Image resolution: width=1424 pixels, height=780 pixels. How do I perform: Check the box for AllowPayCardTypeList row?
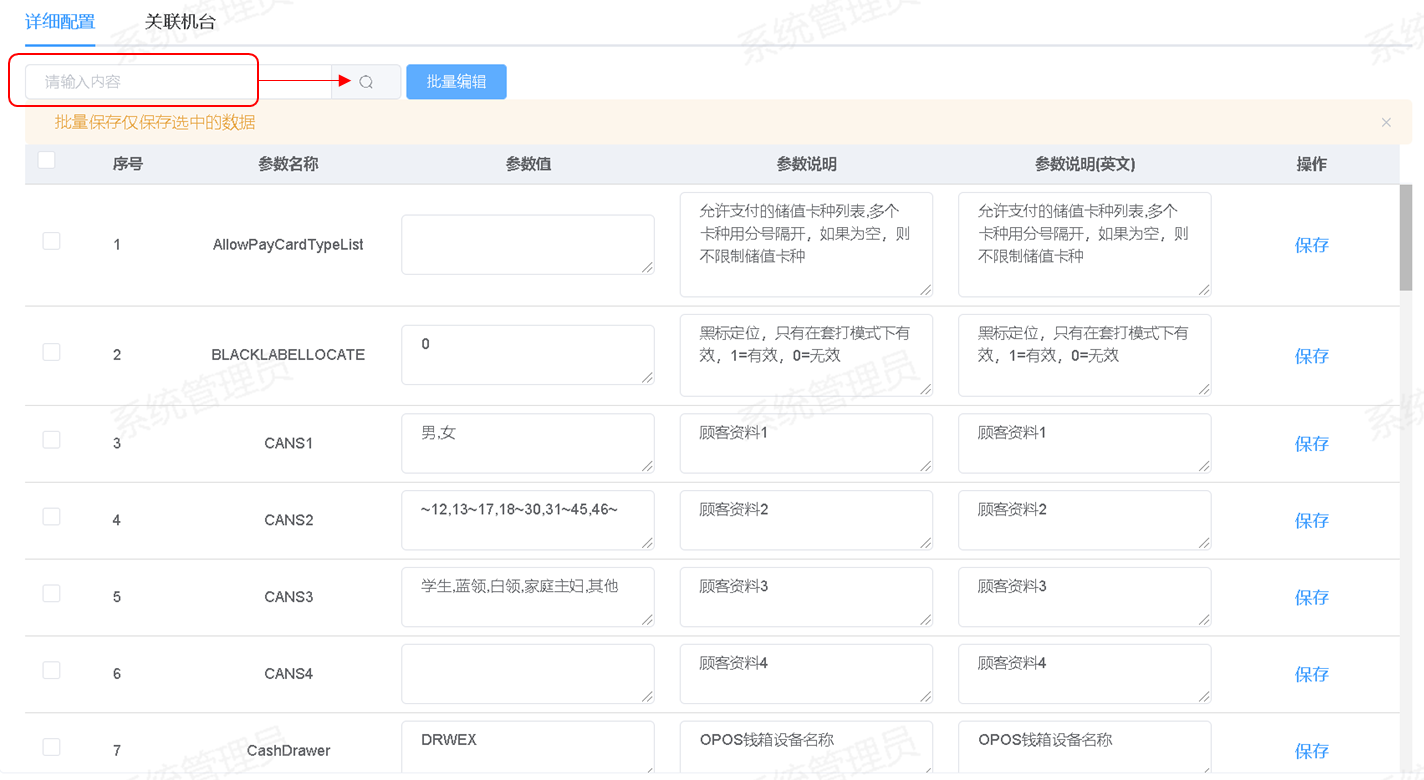(x=51, y=241)
